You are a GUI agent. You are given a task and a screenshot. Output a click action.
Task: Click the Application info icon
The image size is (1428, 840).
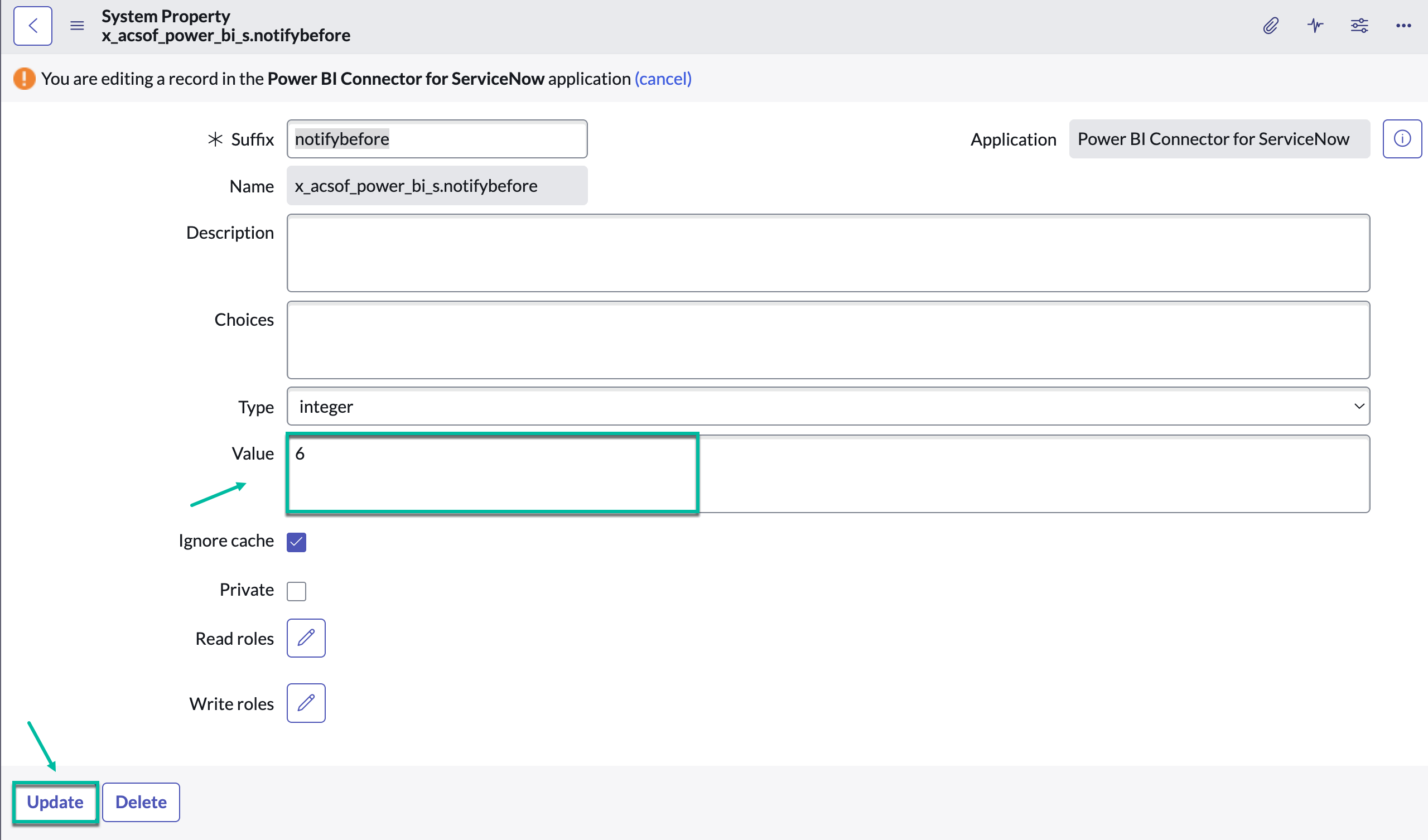pos(1402,138)
